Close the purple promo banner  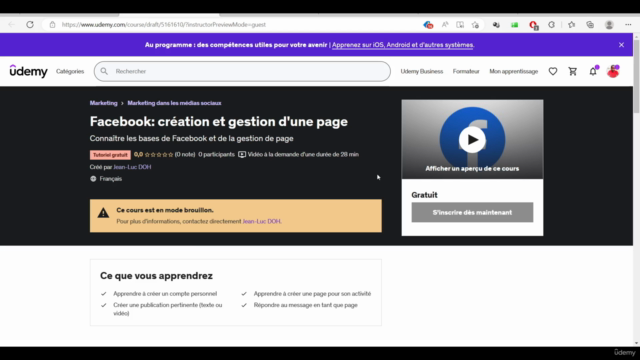coord(621,45)
